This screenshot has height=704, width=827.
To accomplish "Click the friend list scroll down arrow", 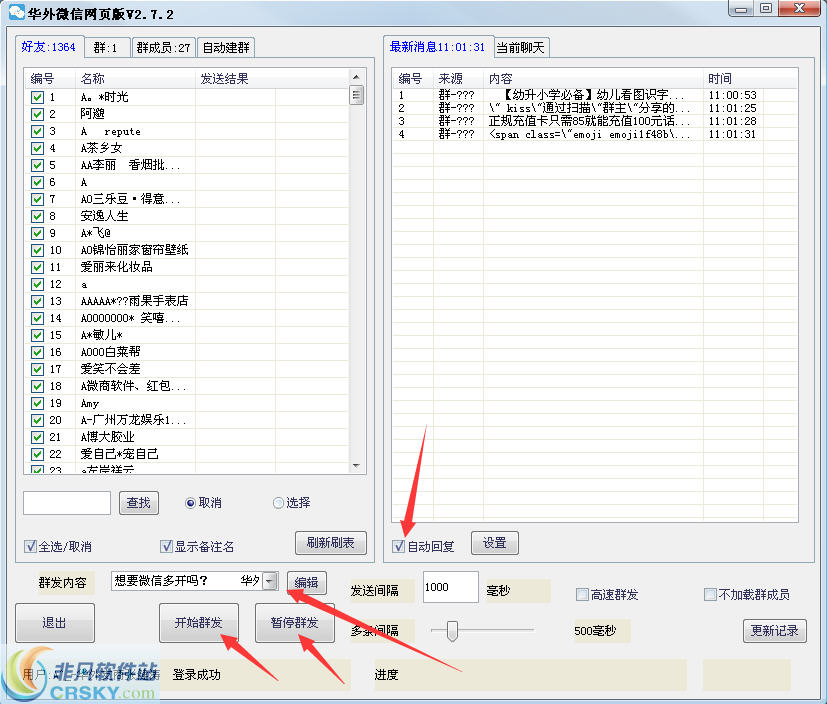I will coord(357,466).
